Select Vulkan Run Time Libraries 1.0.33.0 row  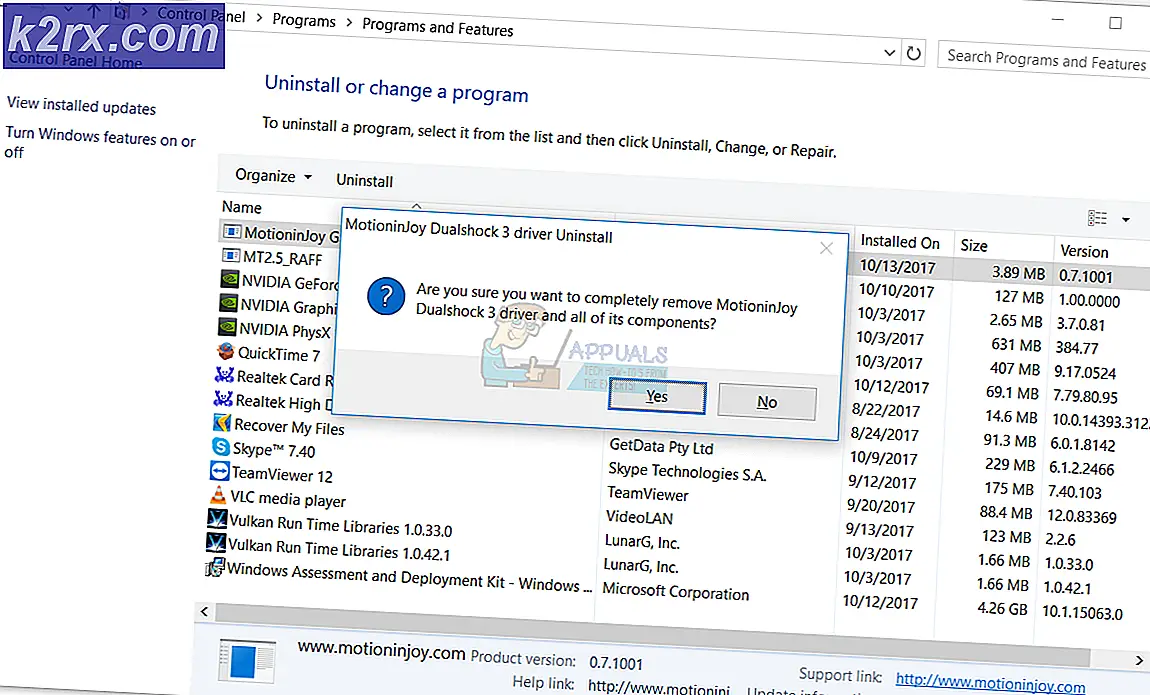point(340,526)
